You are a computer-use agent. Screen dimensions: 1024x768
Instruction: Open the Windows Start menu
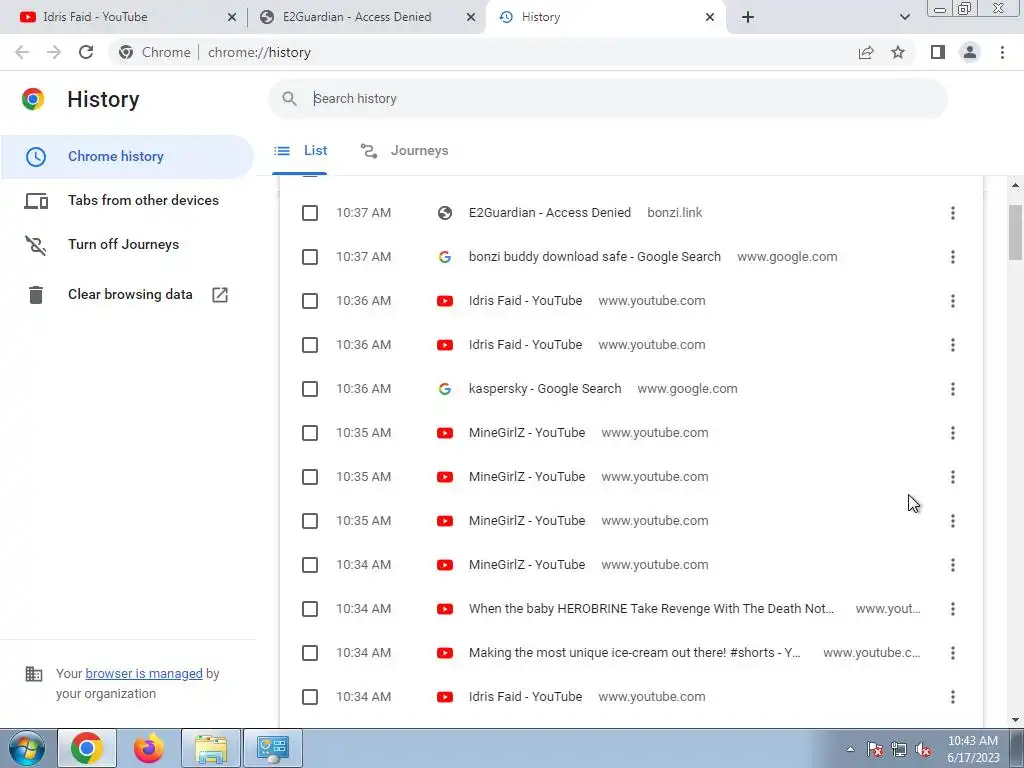pyautogui.click(x=26, y=748)
